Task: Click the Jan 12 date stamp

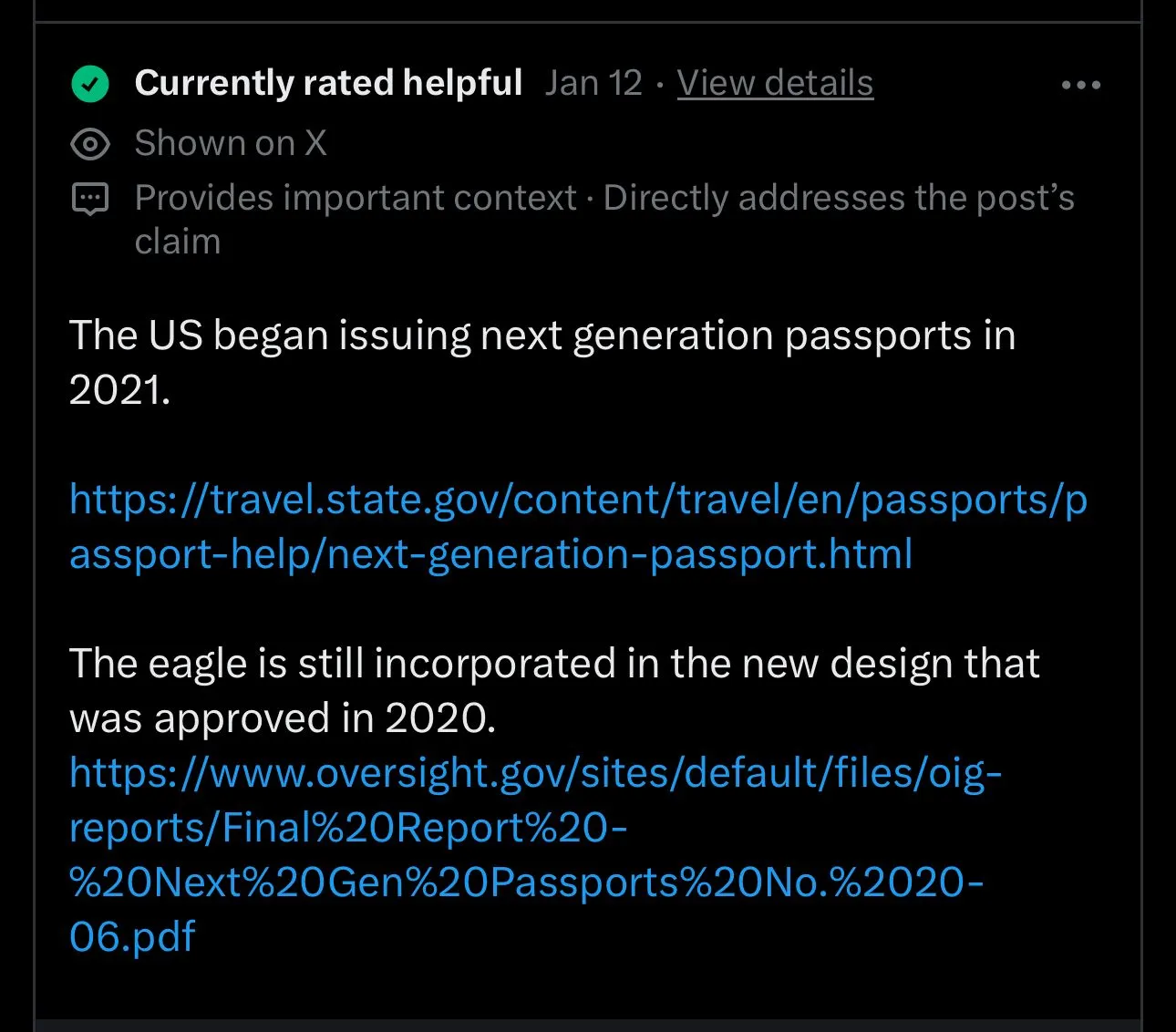Action: coord(593,83)
